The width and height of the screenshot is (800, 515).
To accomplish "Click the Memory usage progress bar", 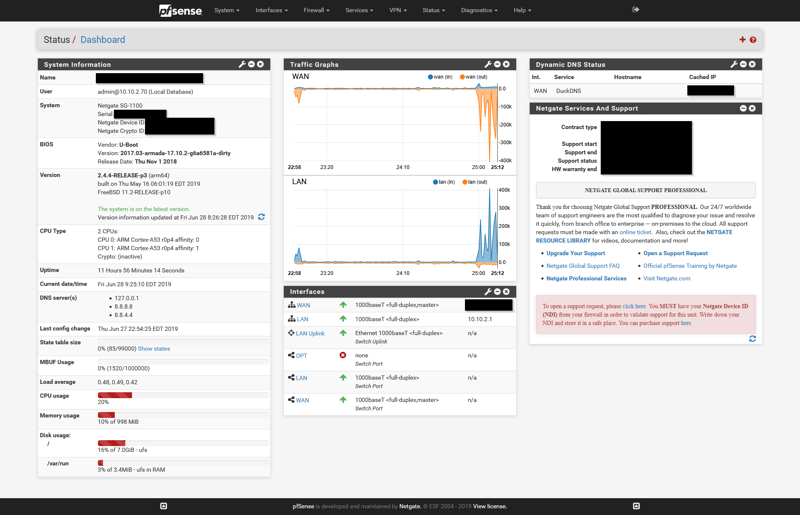I will tap(183, 415).
